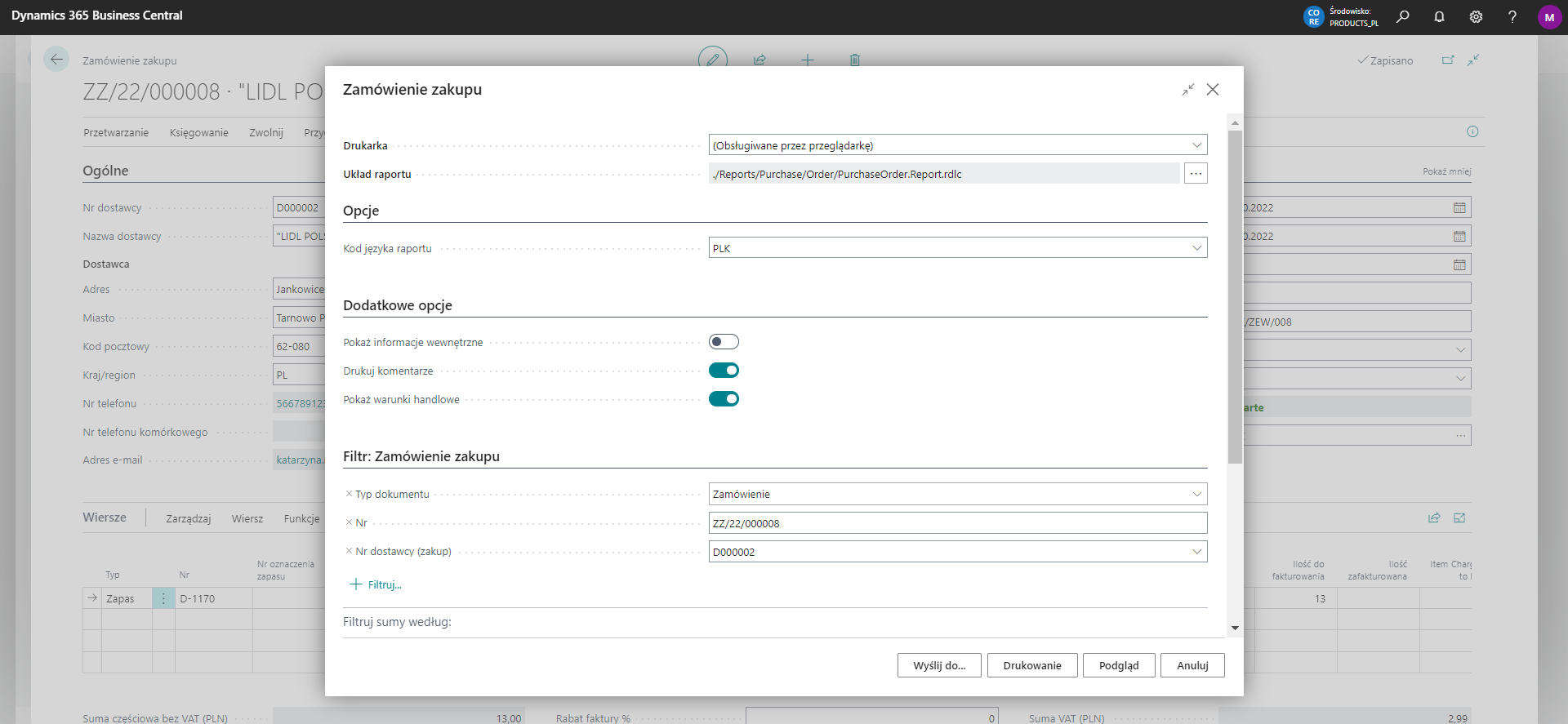Open the settings gear menu
1568x724 pixels.
(1476, 16)
